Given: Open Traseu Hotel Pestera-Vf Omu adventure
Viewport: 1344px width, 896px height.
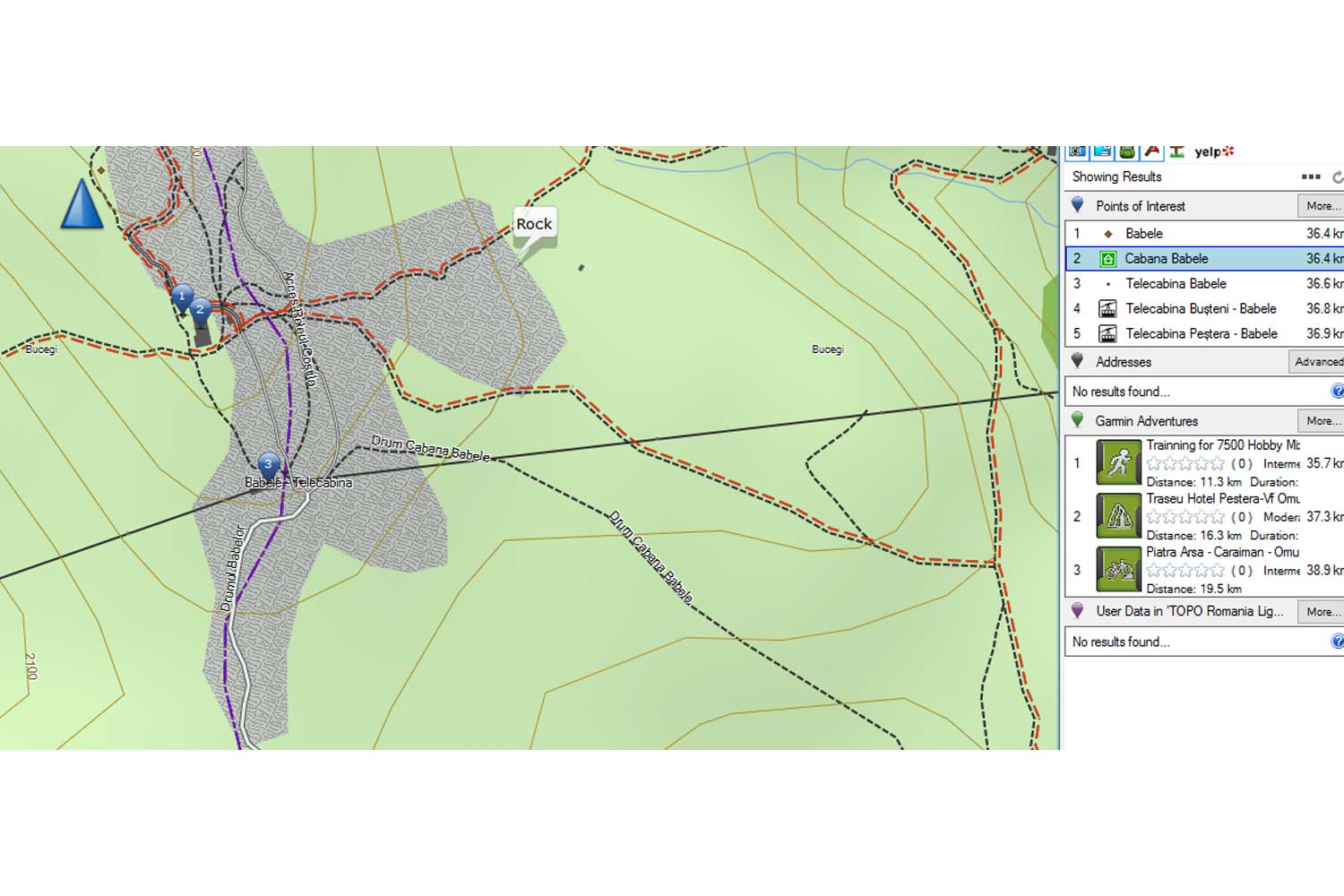Looking at the screenshot, I should (1222, 499).
